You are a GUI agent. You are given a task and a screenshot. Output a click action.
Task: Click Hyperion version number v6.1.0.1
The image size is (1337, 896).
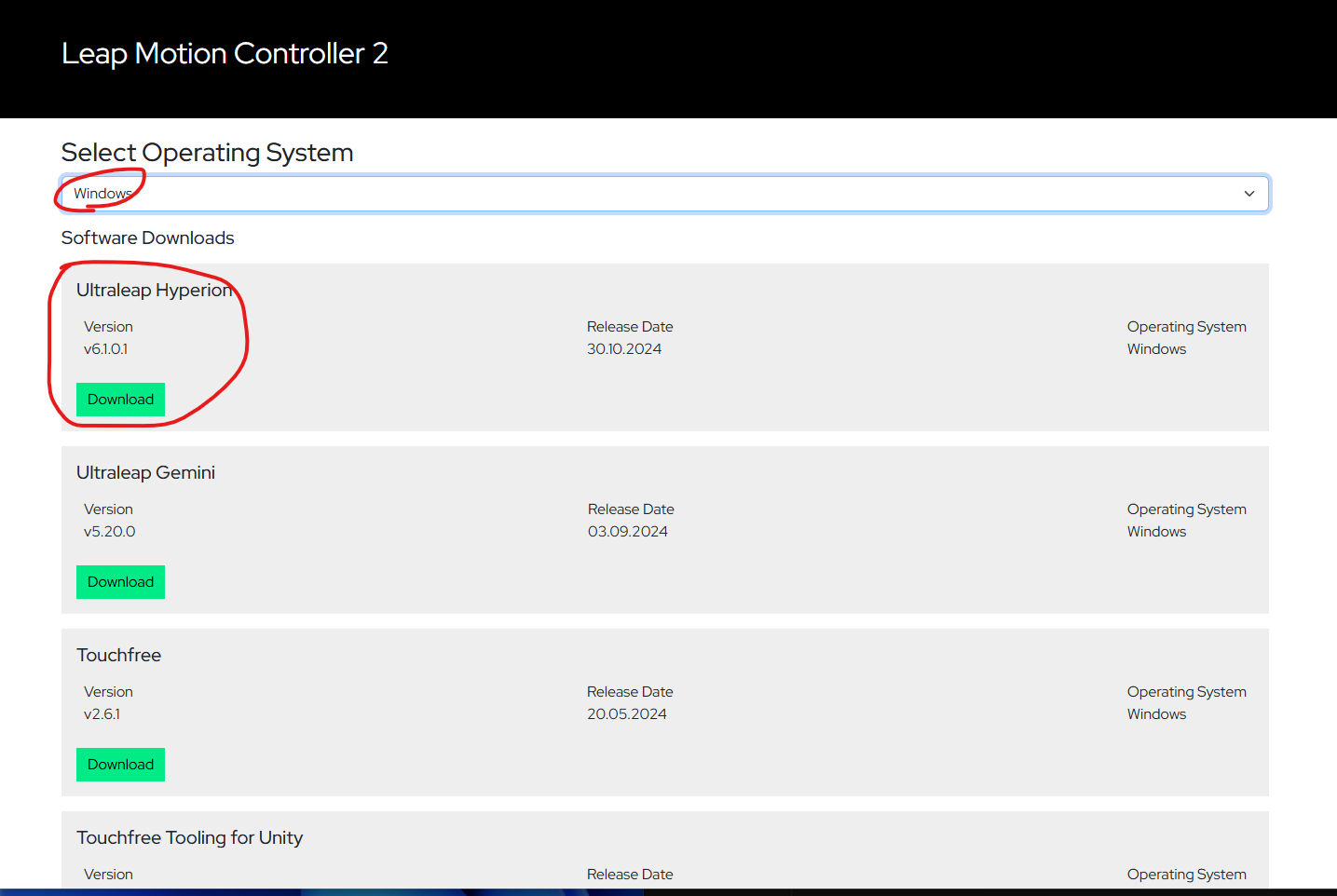105,349
